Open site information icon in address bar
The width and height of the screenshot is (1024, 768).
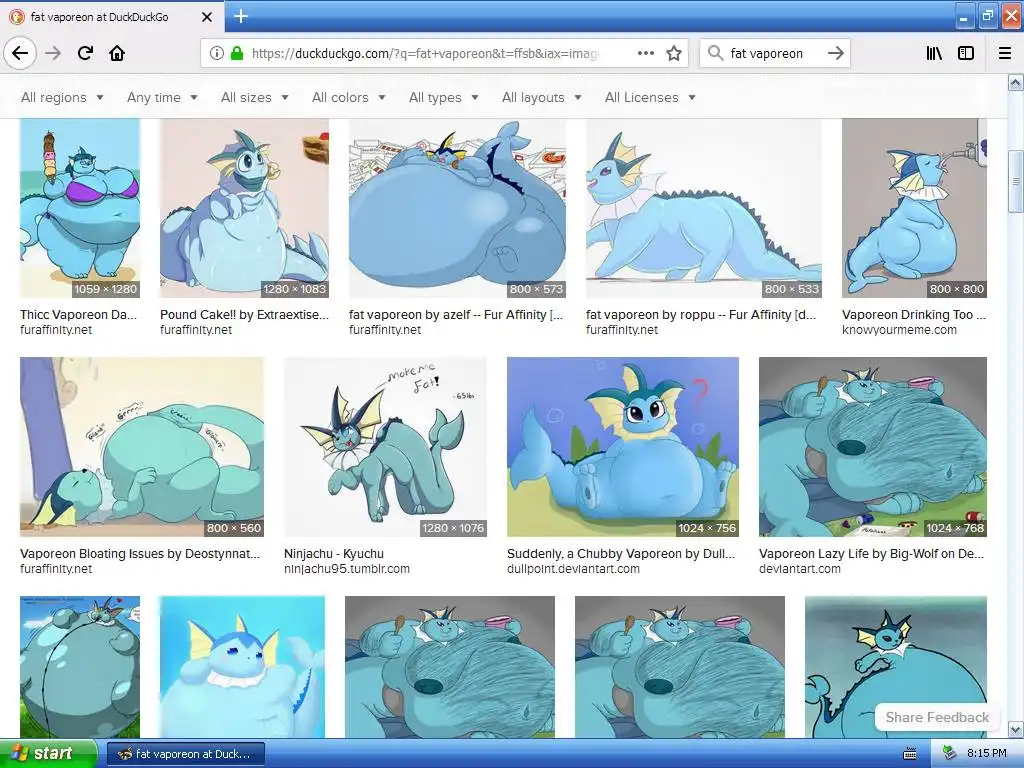tap(216, 54)
